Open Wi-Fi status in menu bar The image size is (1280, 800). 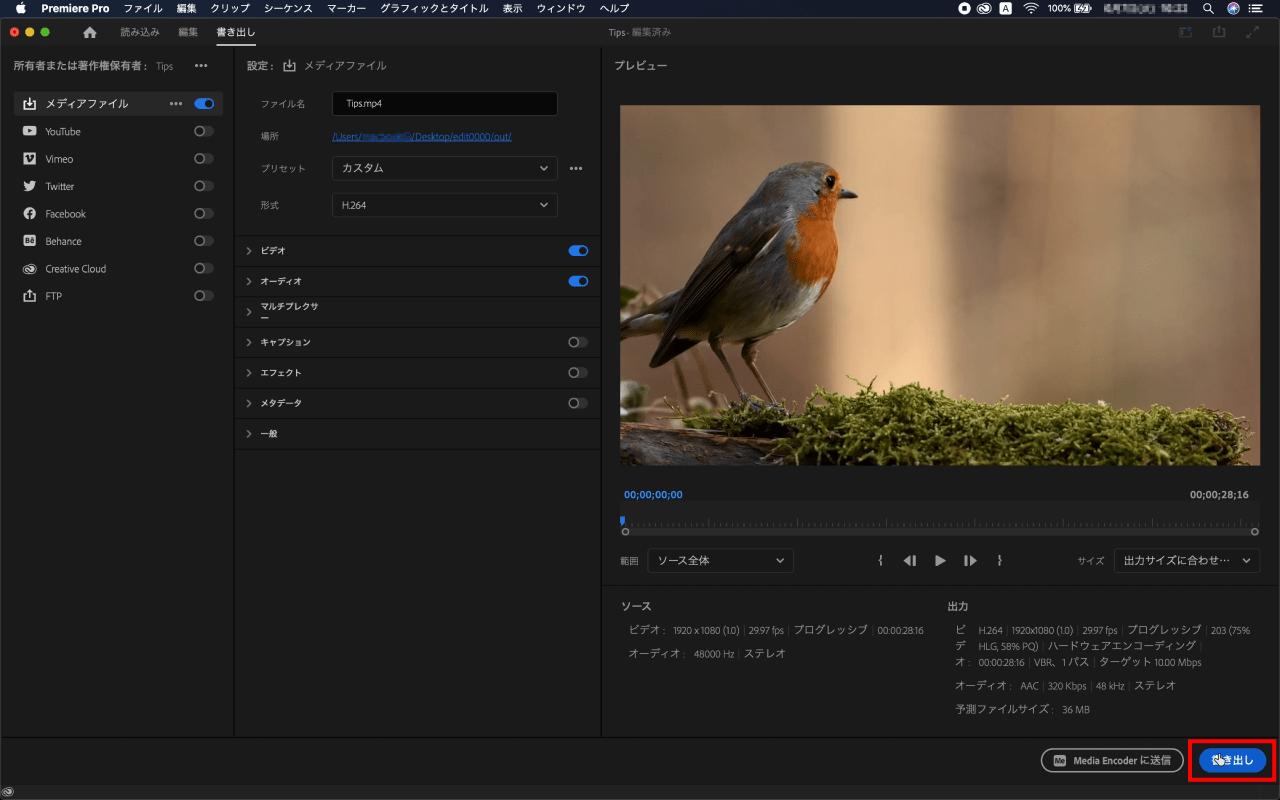(1030, 8)
